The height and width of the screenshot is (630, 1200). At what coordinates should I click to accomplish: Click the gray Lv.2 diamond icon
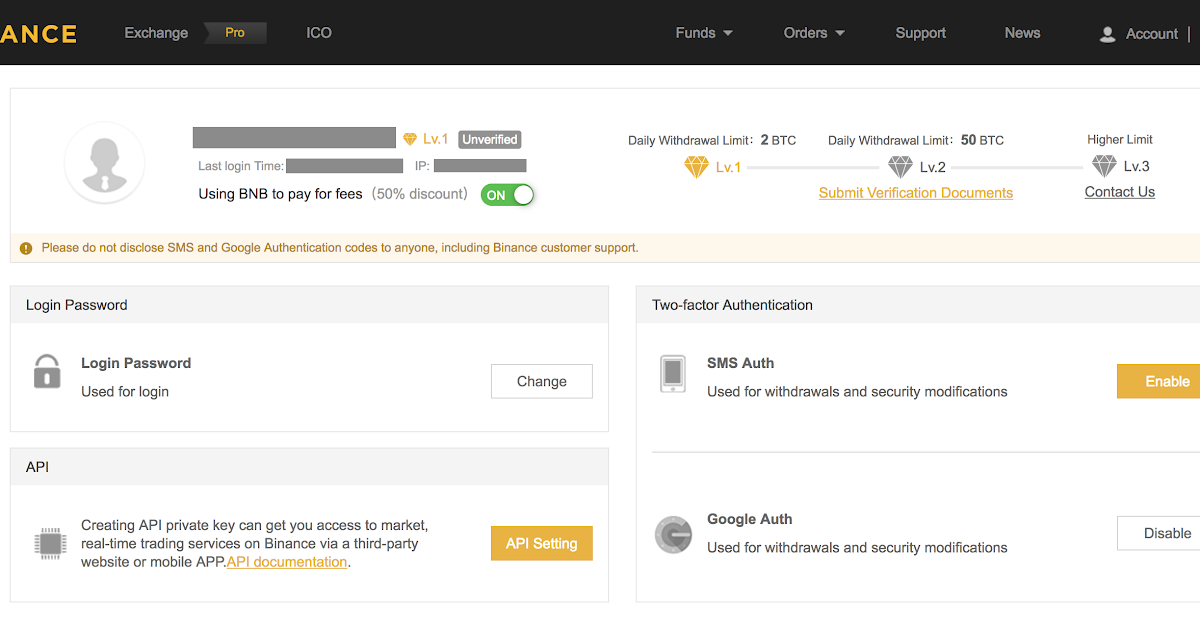[x=900, y=167]
